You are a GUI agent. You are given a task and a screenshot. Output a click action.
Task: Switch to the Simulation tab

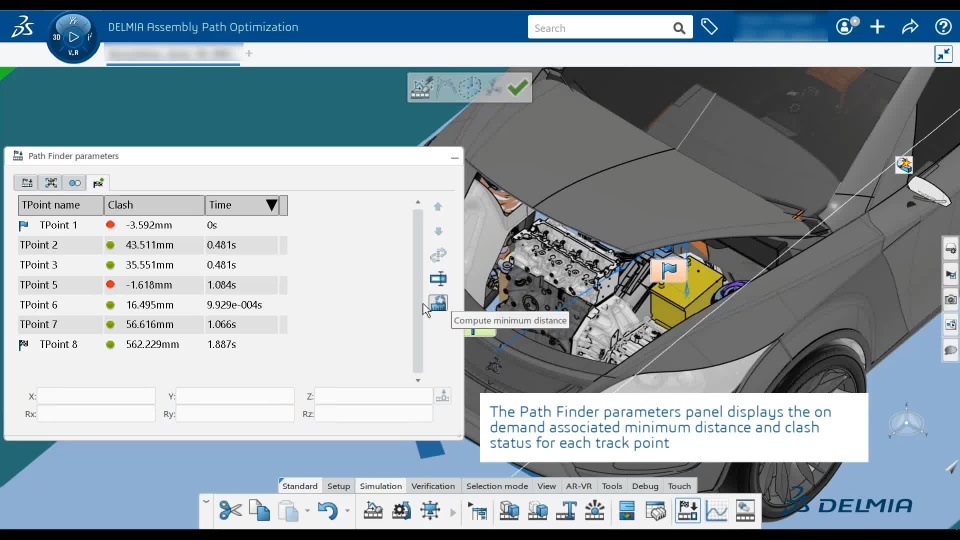click(381, 486)
